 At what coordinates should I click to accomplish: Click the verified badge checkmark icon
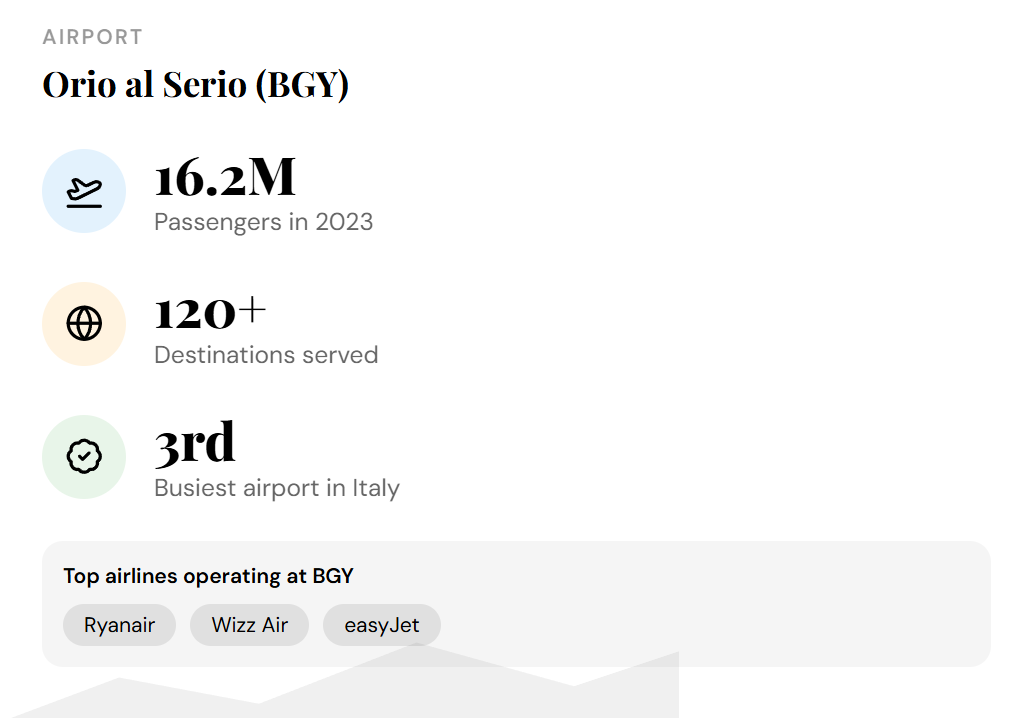pyautogui.click(x=84, y=457)
